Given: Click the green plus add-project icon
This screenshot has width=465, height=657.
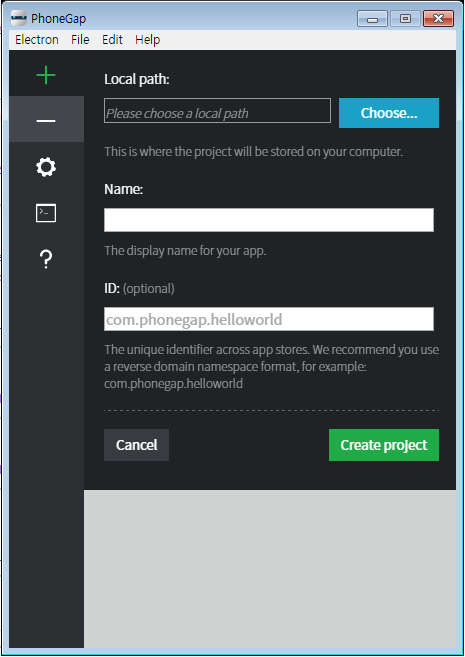Looking at the screenshot, I should pos(46,75).
